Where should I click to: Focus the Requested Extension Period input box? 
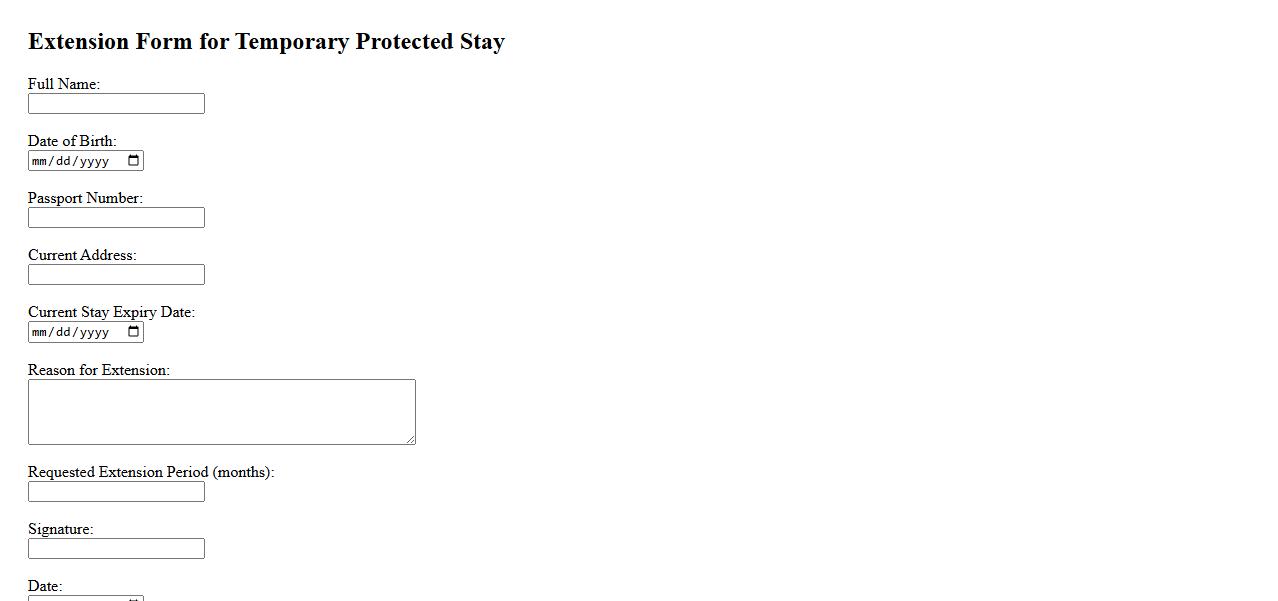tap(116, 492)
